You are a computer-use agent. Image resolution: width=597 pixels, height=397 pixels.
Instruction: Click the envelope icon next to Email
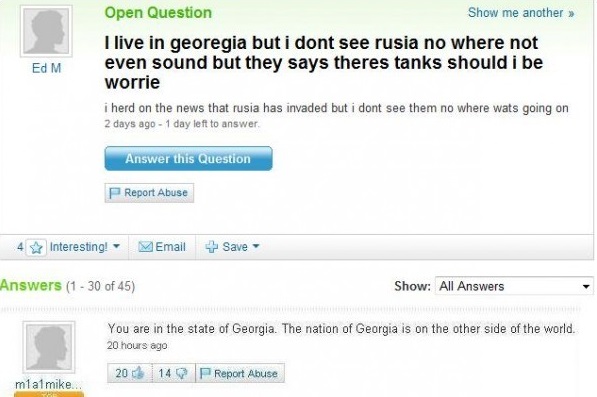point(145,247)
